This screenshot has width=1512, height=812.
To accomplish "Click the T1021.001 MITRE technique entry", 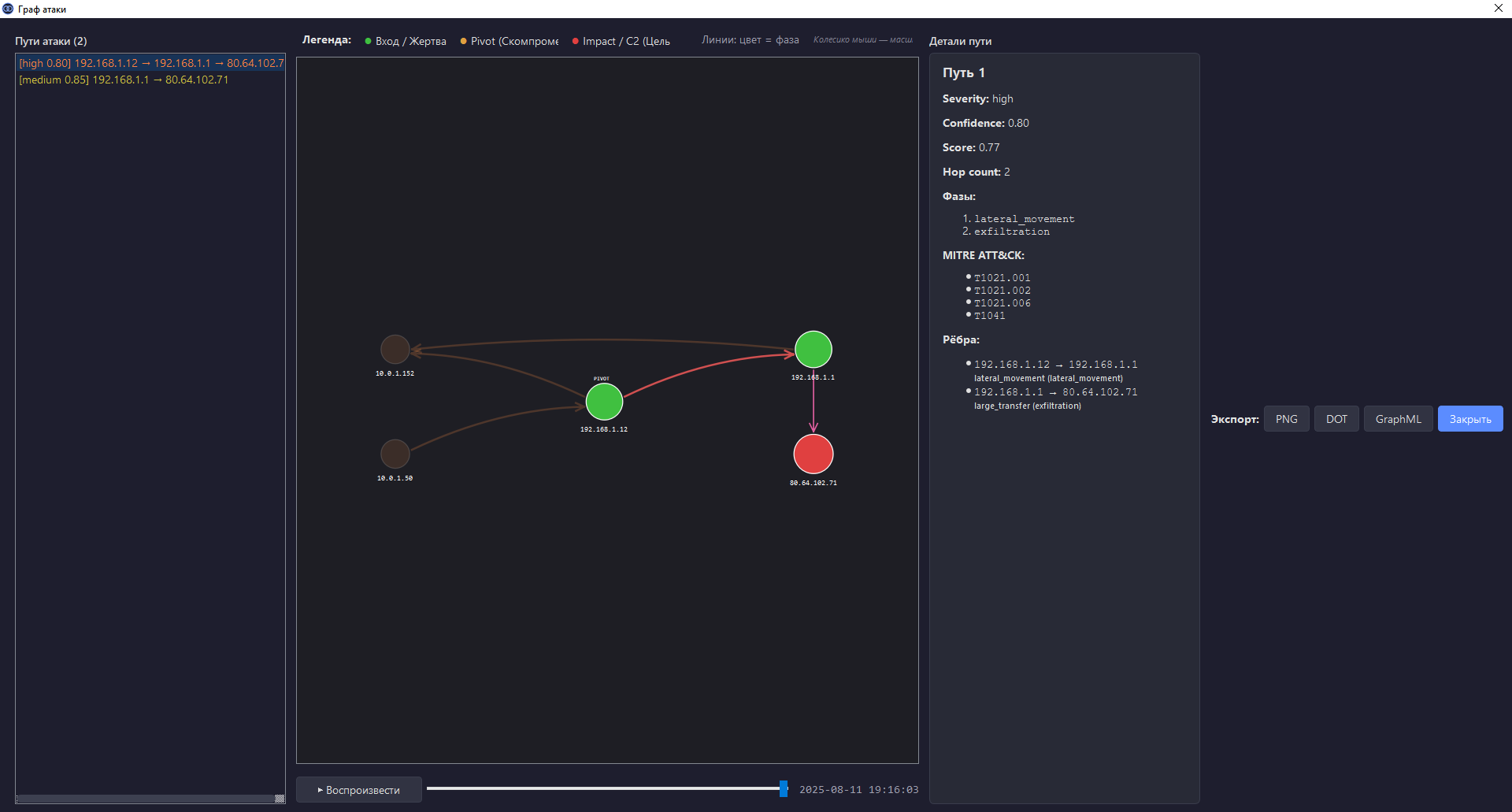I will 1002,278.
